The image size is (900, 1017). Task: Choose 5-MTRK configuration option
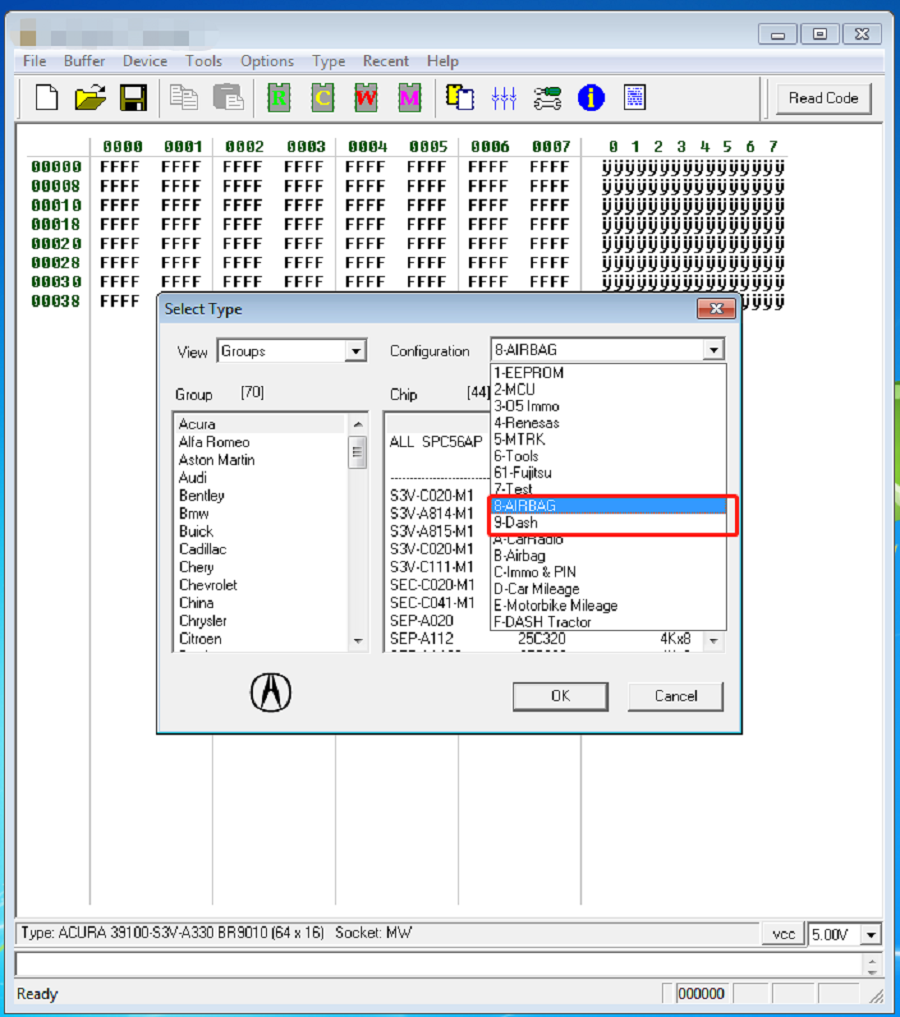608,440
